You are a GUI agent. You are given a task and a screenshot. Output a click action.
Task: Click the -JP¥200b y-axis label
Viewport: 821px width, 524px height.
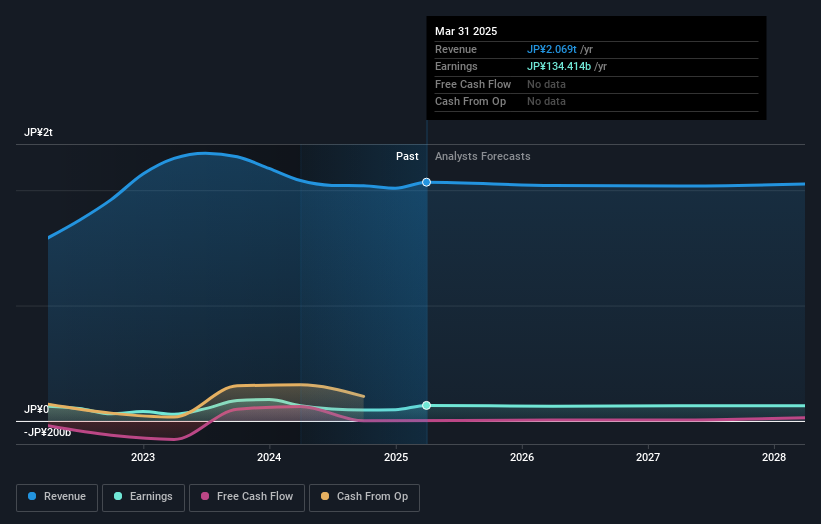pos(47,432)
